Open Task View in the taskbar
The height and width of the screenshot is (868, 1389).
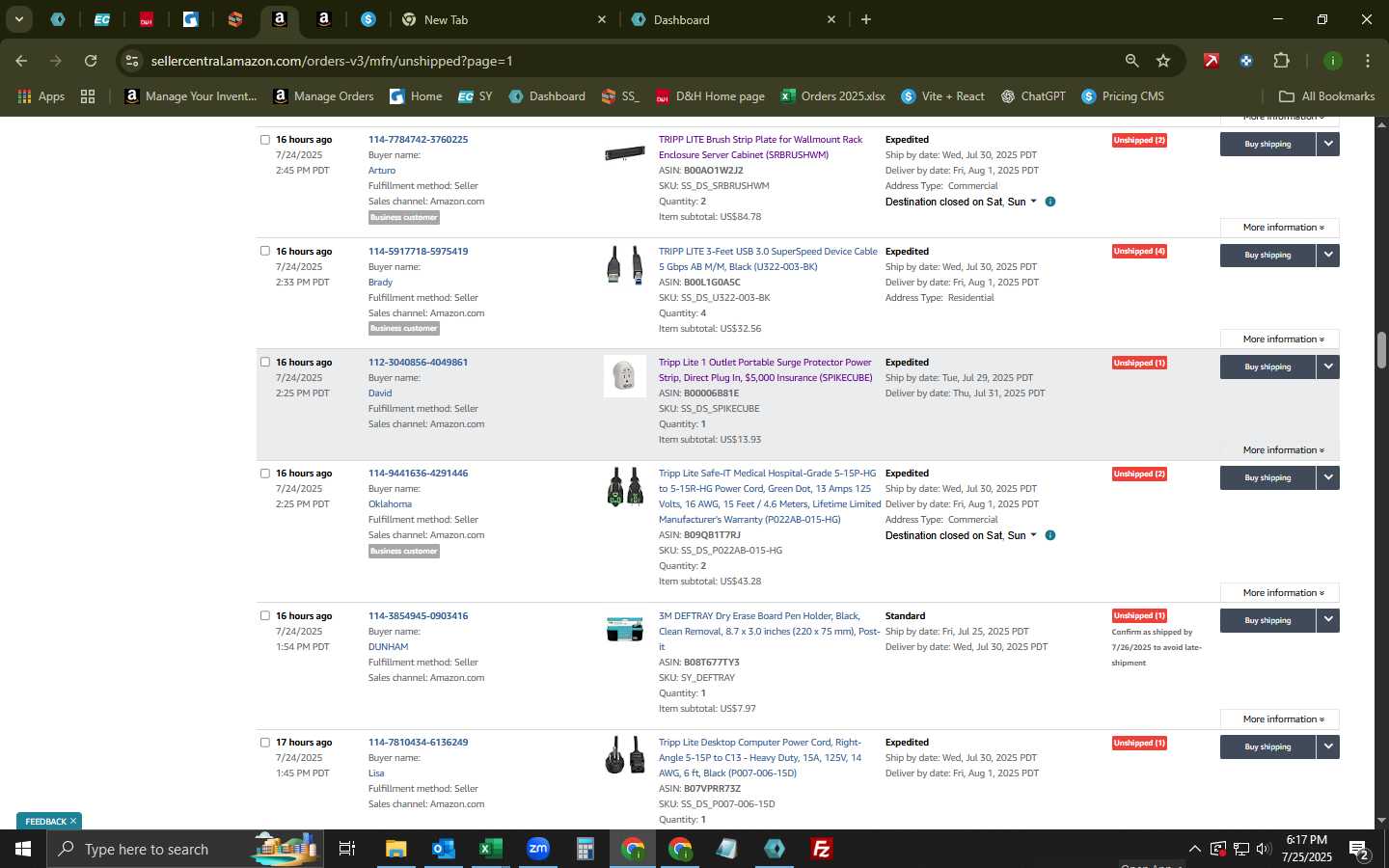pyautogui.click(x=347, y=849)
